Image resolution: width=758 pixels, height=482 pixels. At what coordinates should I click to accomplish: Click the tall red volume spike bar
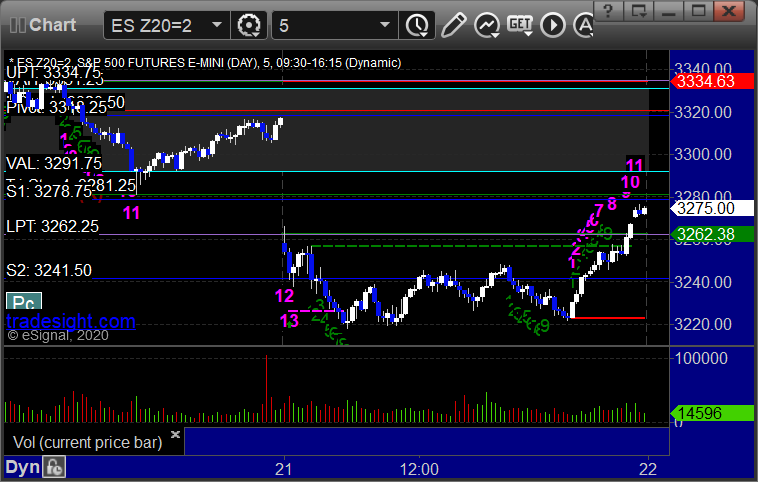coord(266,389)
